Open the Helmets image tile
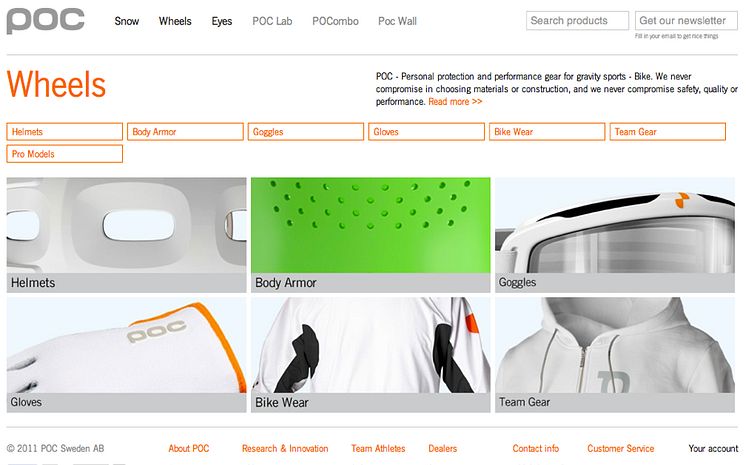The width and height of the screenshot is (746, 465). 127,235
